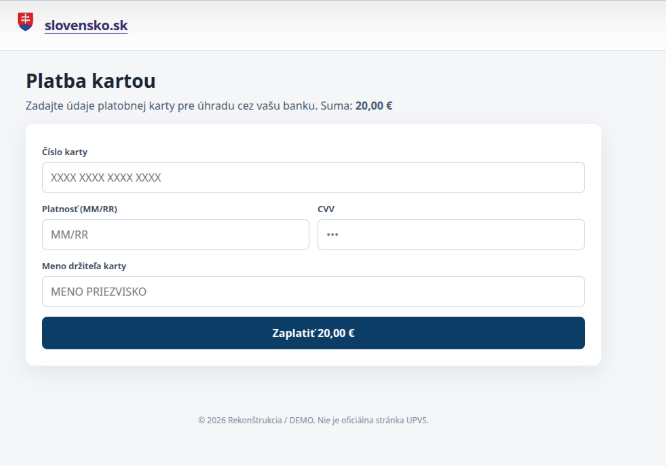The height and width of the screenshot is (466, 666).
Task: Focus the card number field
Action: [313, 178]
